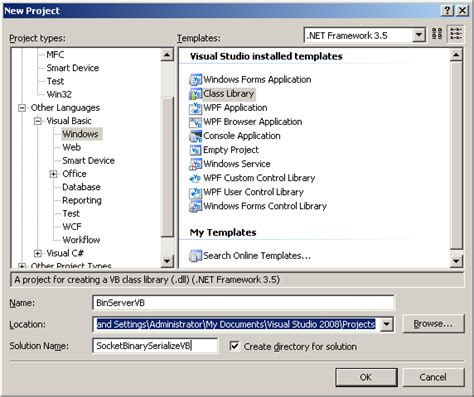This screenshot has width=474, height=397.
Task: Click the WPF Browser Application template icon
Action: click(195, 122)
